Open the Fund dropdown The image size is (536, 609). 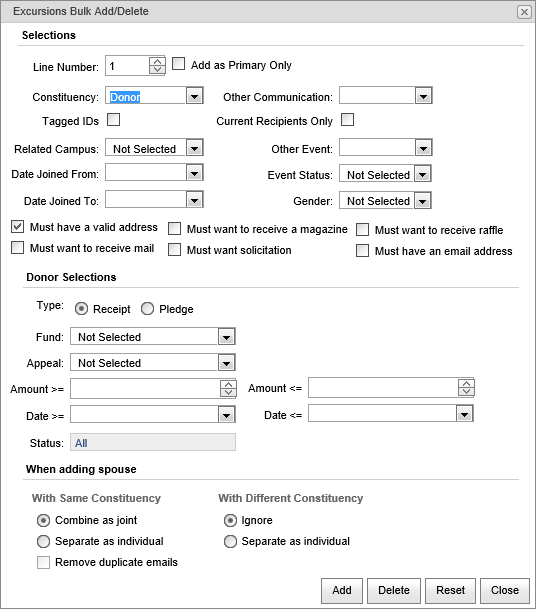pos(226,337)
